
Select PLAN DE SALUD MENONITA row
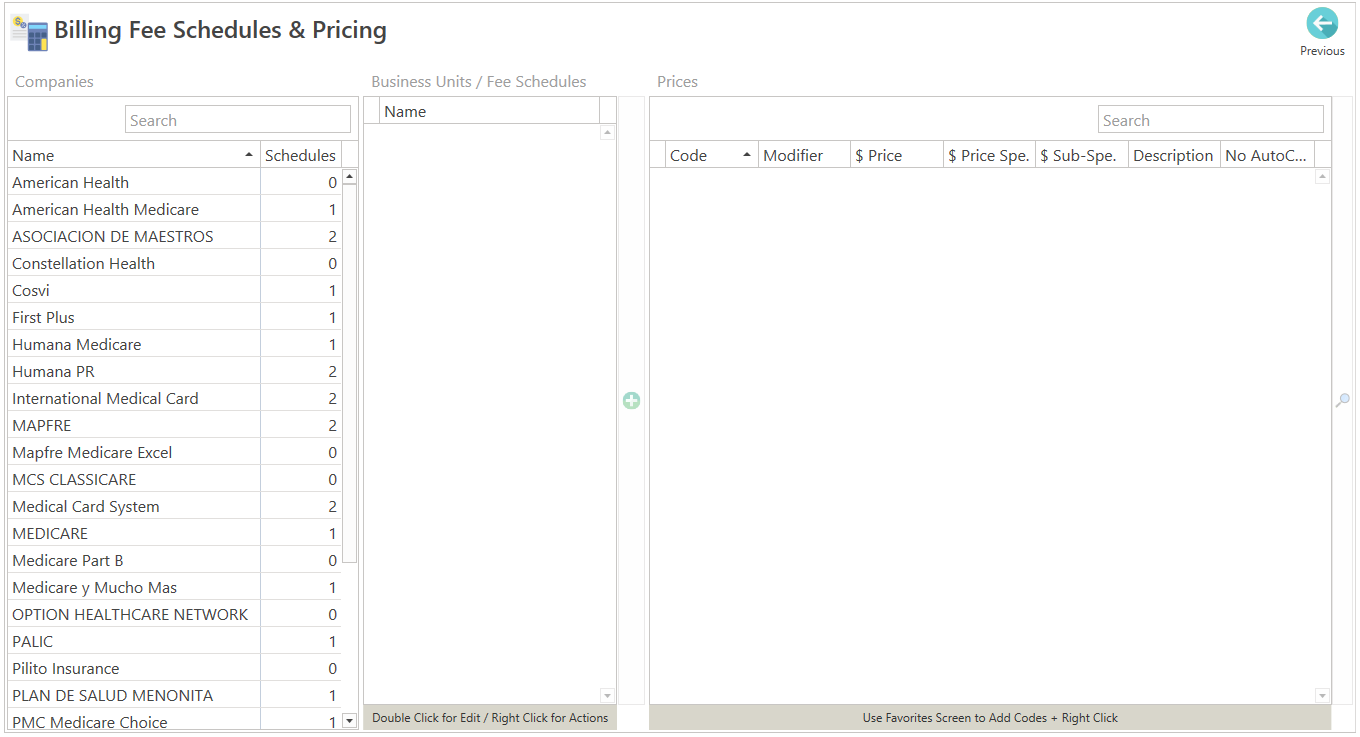click(x=174, y=695)
